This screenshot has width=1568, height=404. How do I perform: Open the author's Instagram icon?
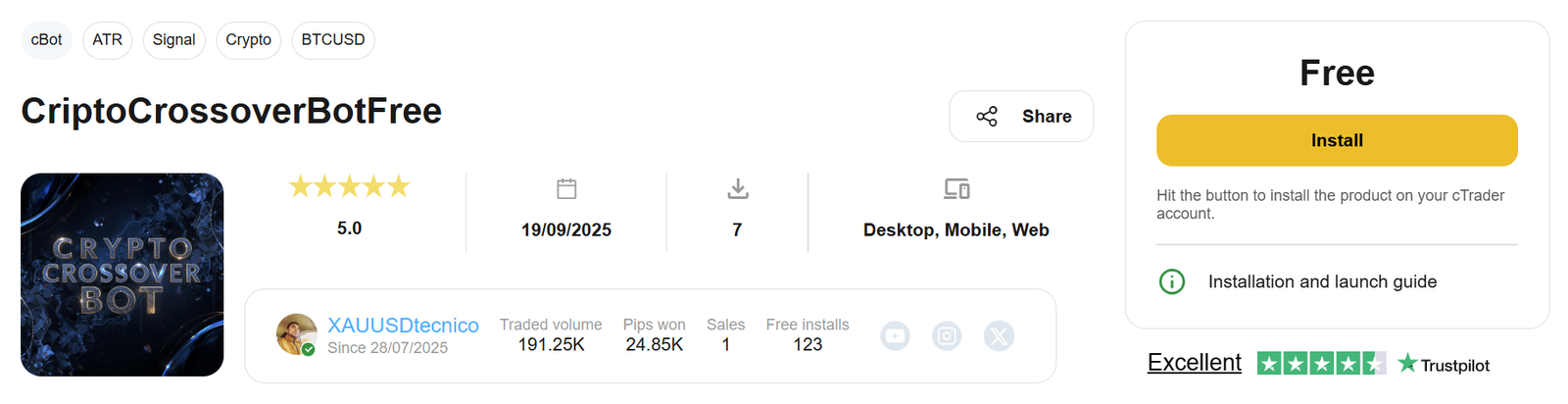(947, 336)
